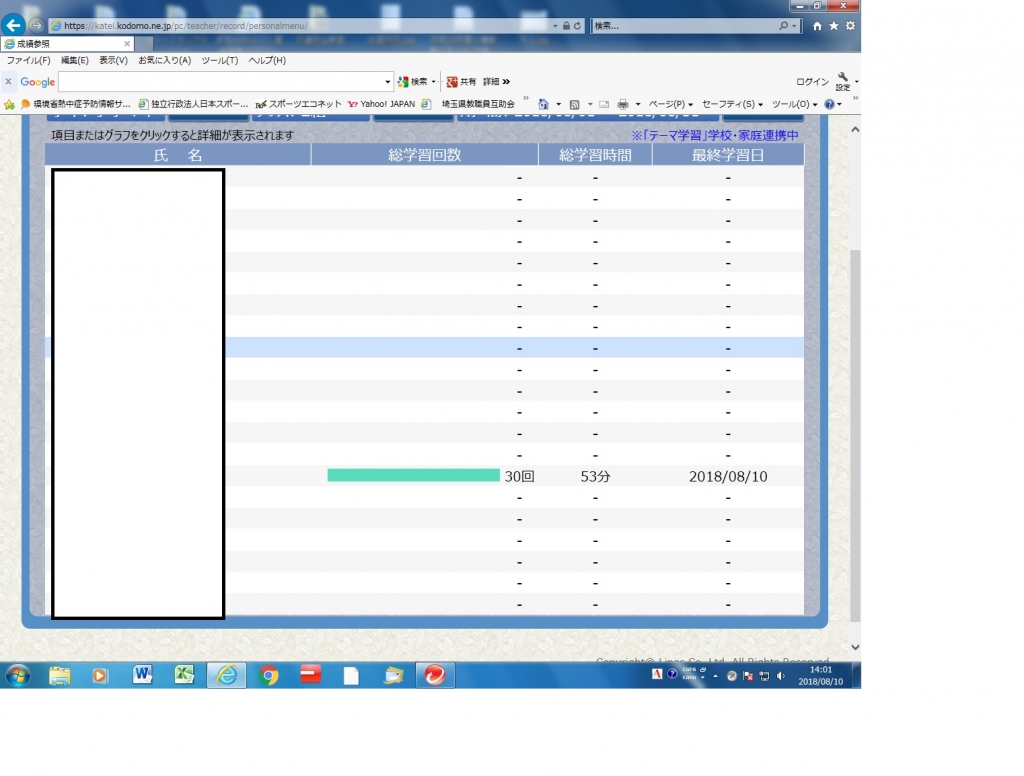Open the 独立行政法人日本スポー... favorite link
The image size is (1024, 776).
coord(193,104)
